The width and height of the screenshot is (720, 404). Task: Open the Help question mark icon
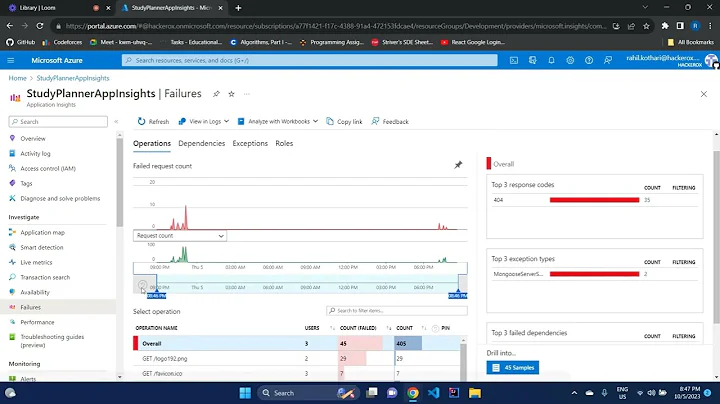point(589,60)
